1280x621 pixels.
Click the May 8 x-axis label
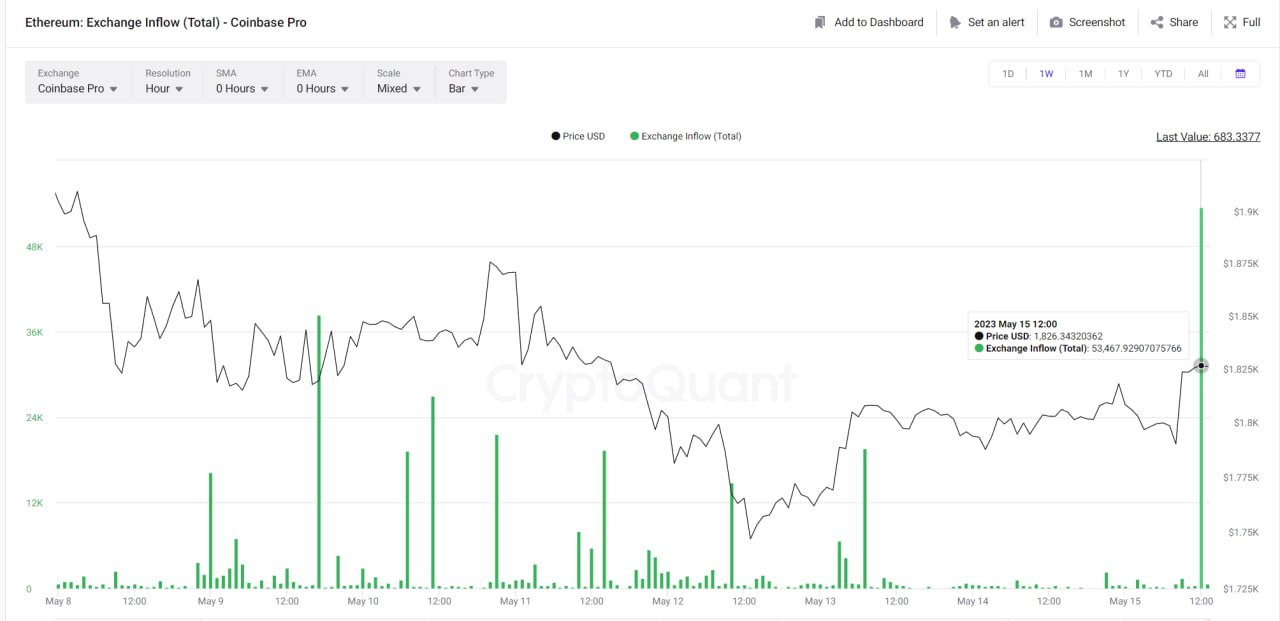click(59, 601)
